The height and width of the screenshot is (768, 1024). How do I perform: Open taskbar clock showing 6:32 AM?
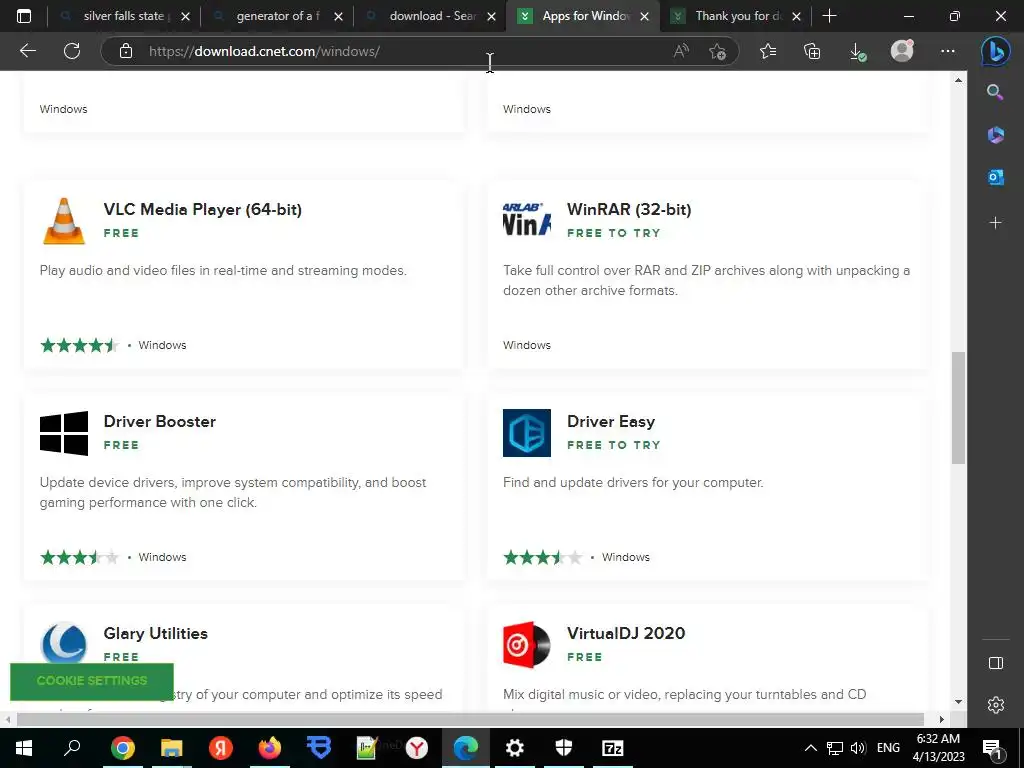coord(939,748)
